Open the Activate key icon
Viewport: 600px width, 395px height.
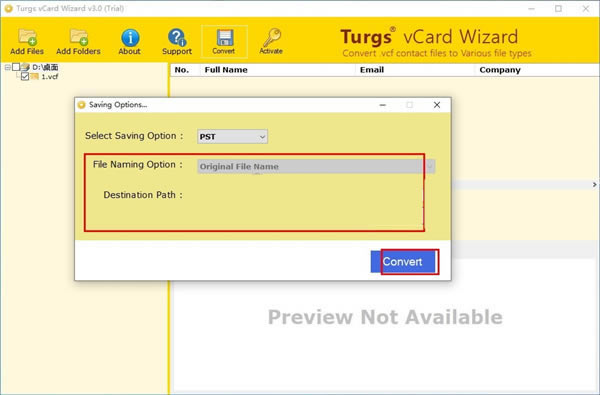[271, 41]
